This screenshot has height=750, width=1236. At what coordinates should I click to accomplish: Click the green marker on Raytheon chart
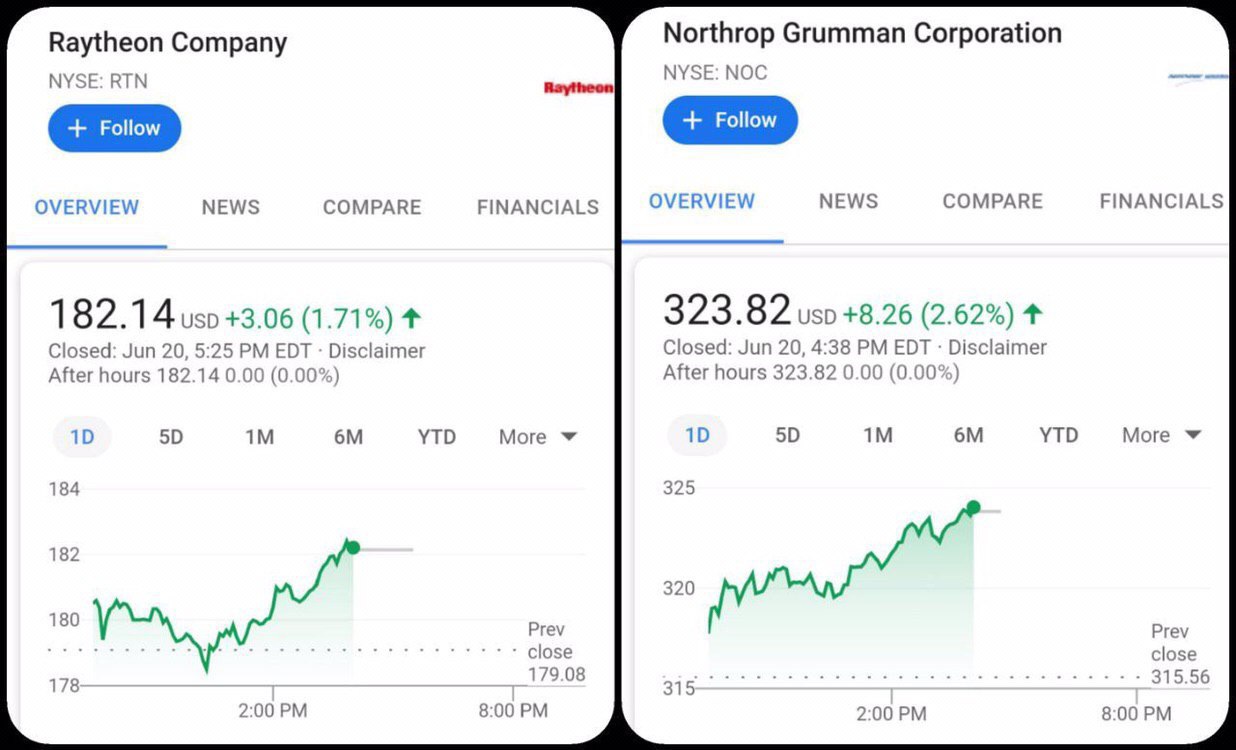[x=352, y=548]
